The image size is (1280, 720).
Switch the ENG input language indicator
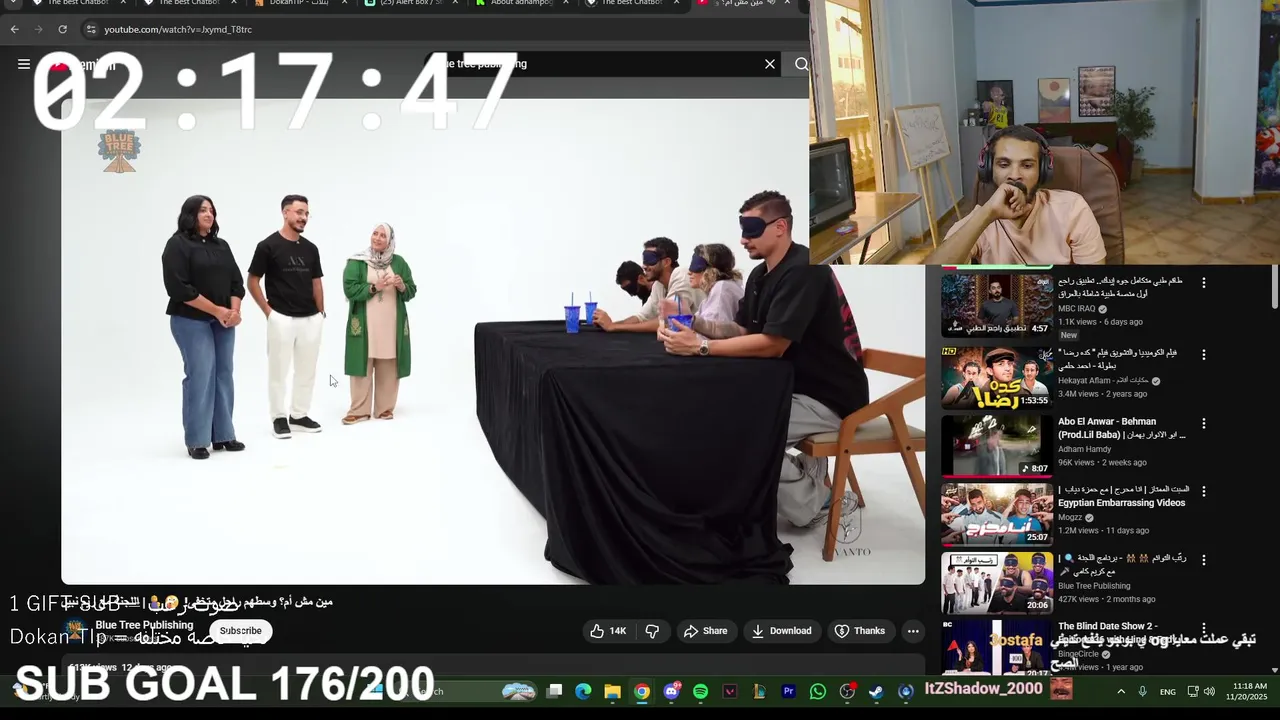coord(1168,692)
